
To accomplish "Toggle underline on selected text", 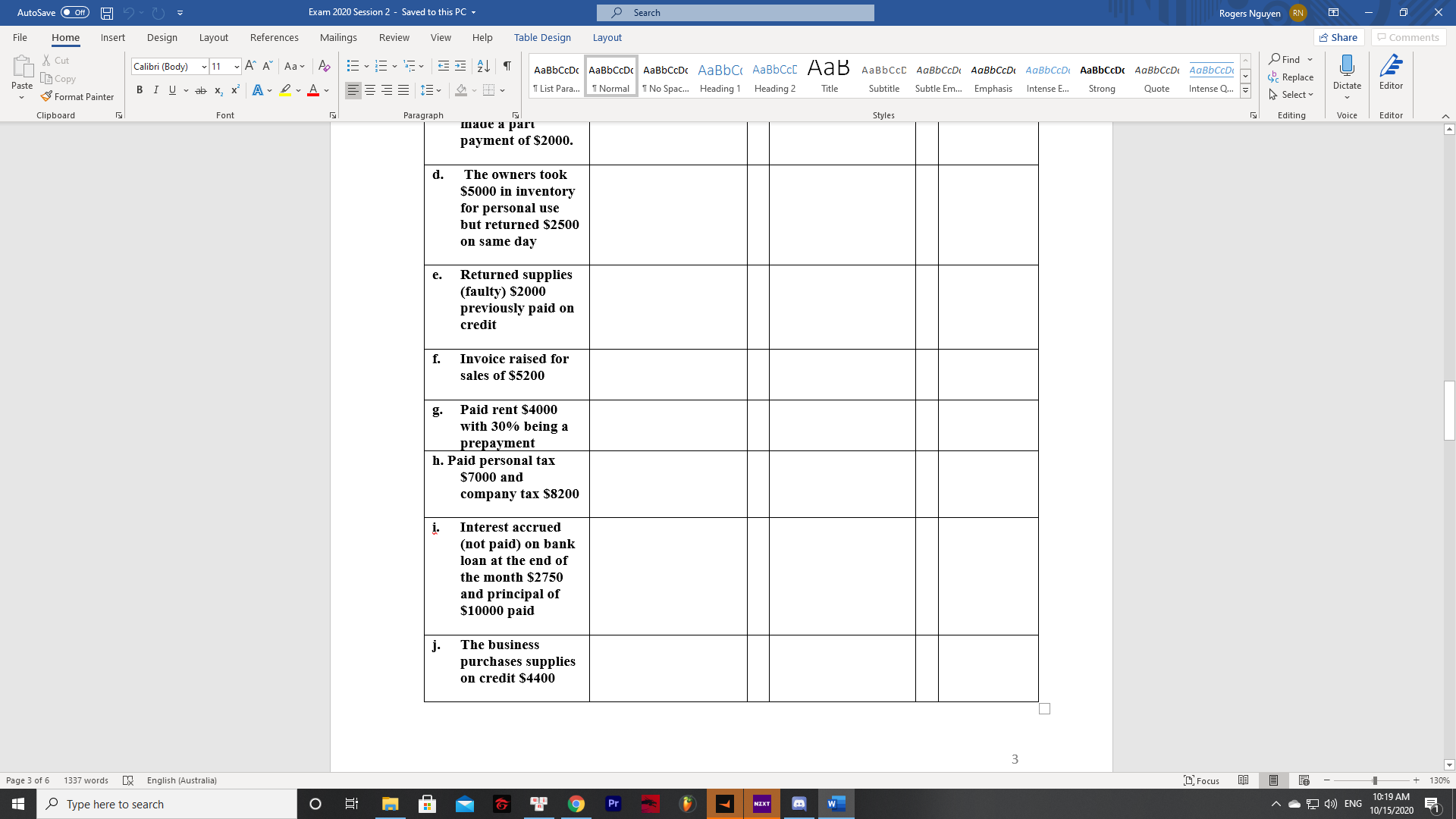I will pos(172,89).
